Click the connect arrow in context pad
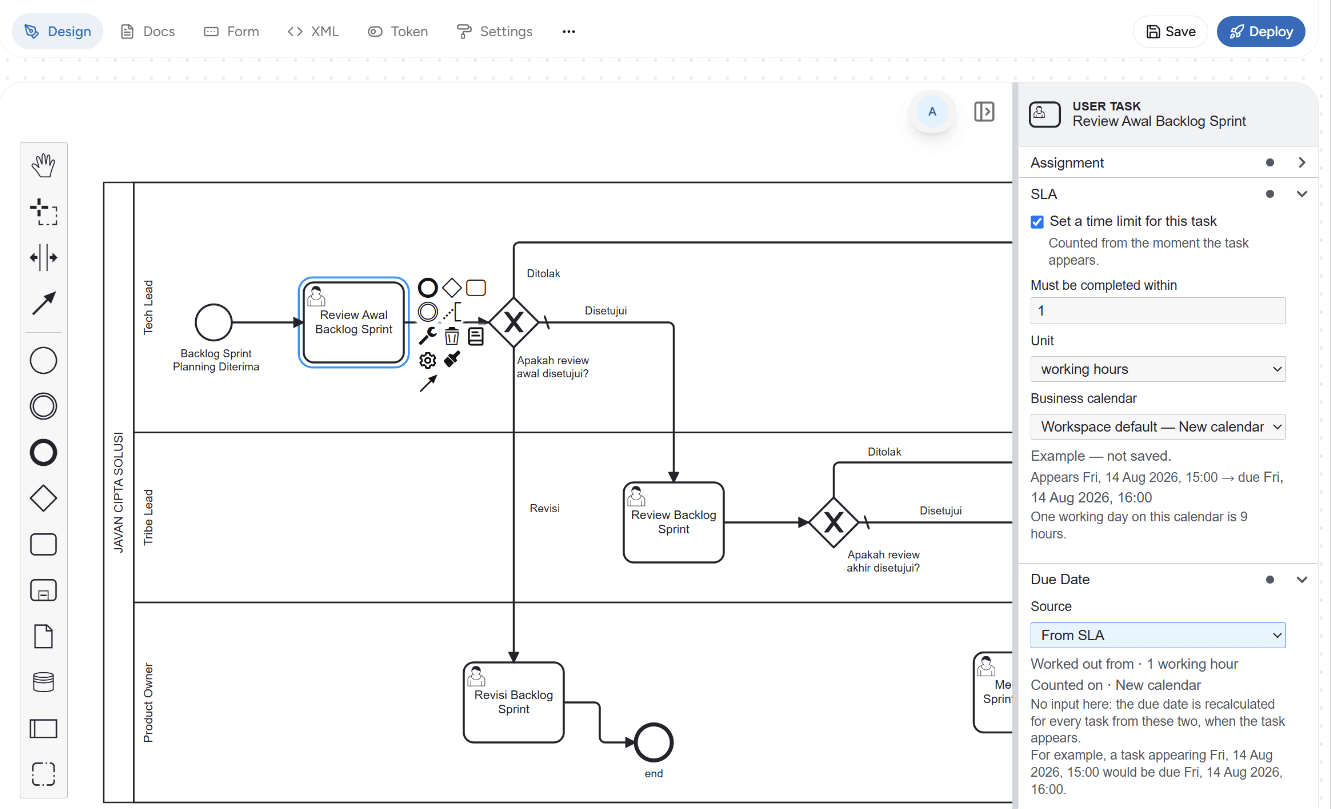Viewport: 1331px width, 809px height. (428, 383)
